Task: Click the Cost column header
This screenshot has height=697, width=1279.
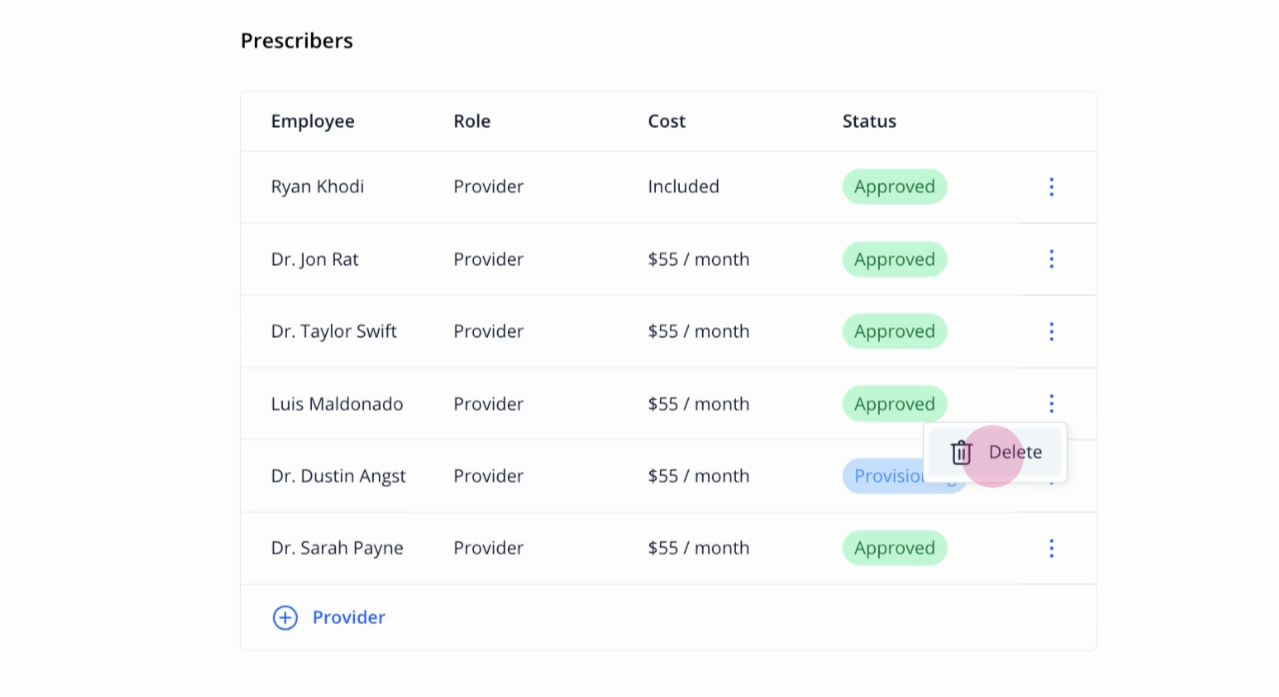Action: coord(666,121)
